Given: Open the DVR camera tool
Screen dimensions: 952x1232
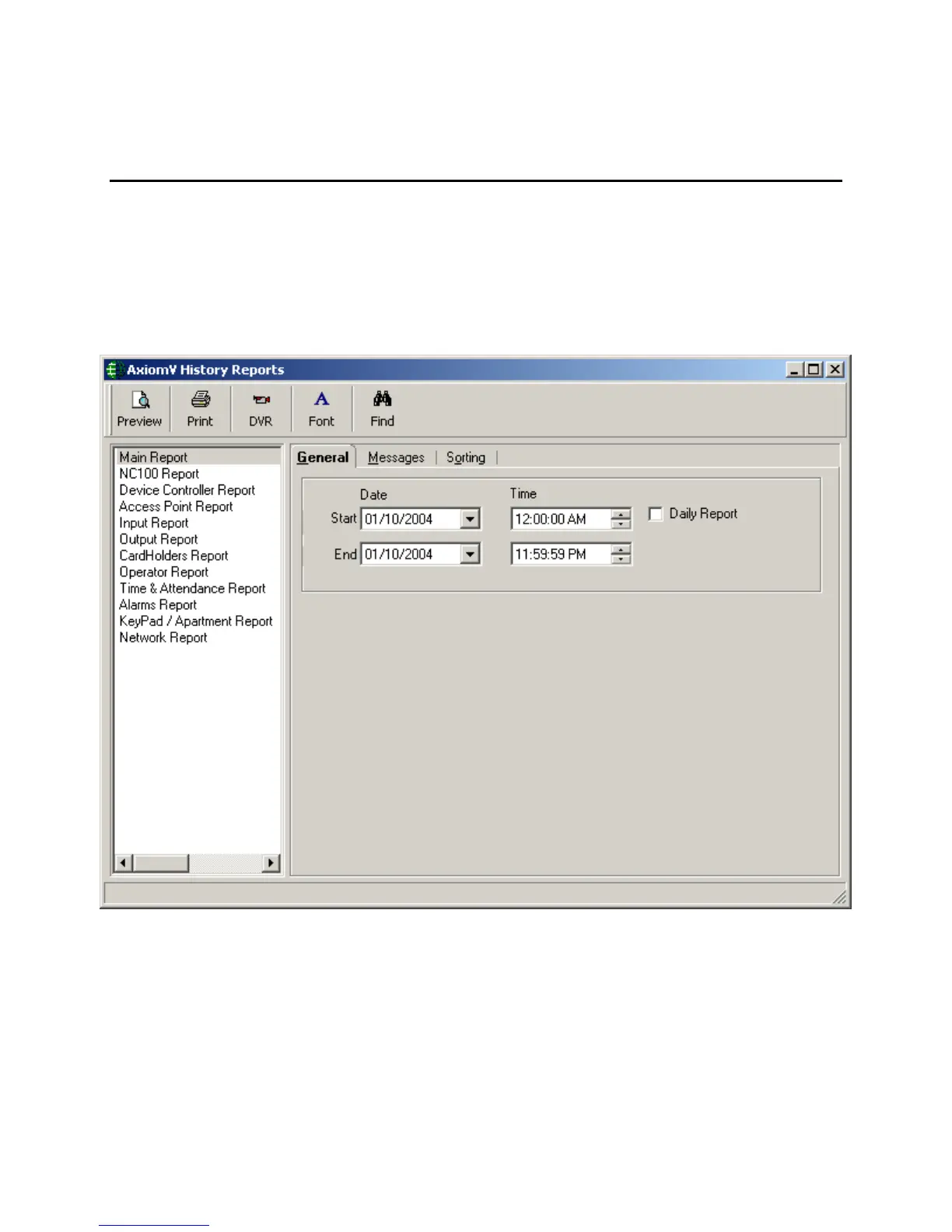Looking at the screenshot, I should tap(261, 409).
